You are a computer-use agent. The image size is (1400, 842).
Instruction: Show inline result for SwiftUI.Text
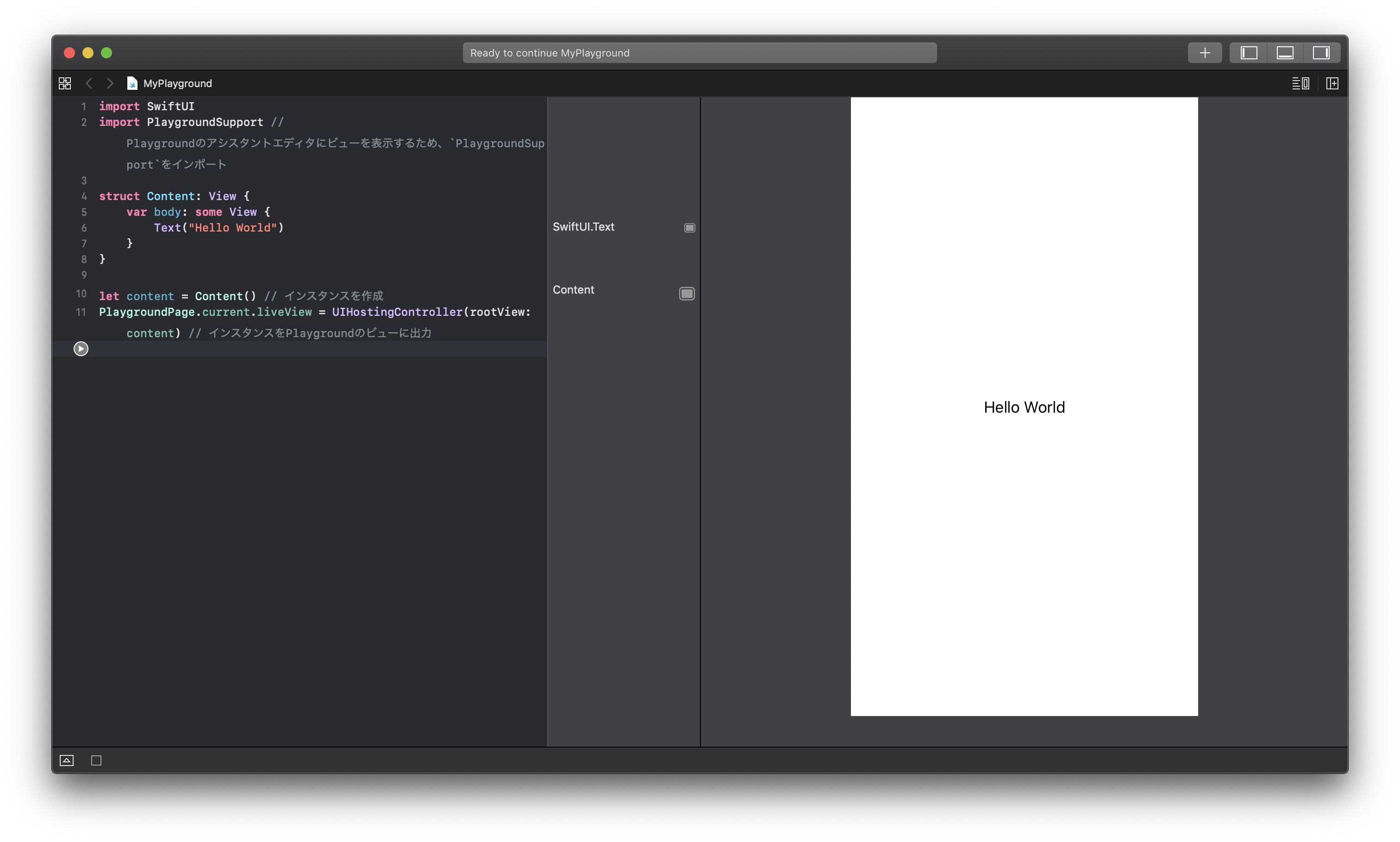click(x=689, y=227)
